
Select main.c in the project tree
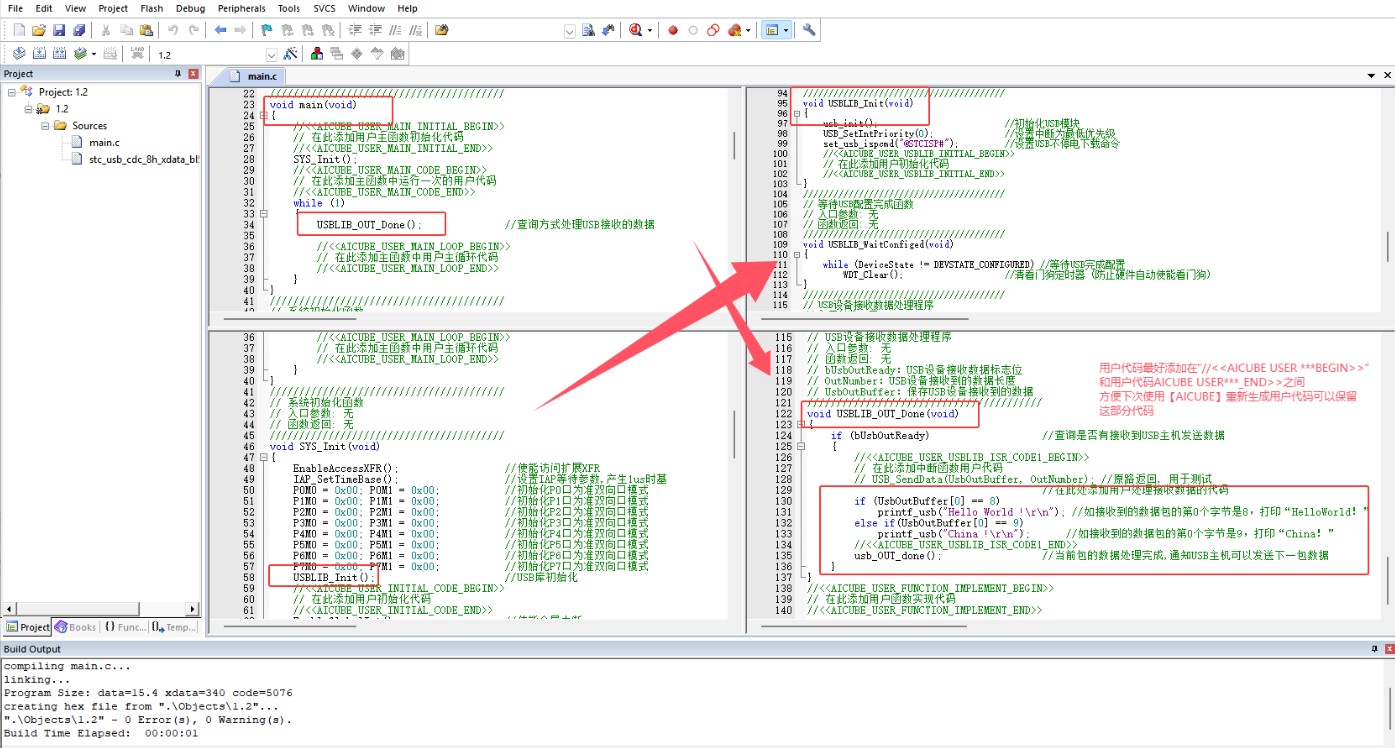(x=104, y=142)
